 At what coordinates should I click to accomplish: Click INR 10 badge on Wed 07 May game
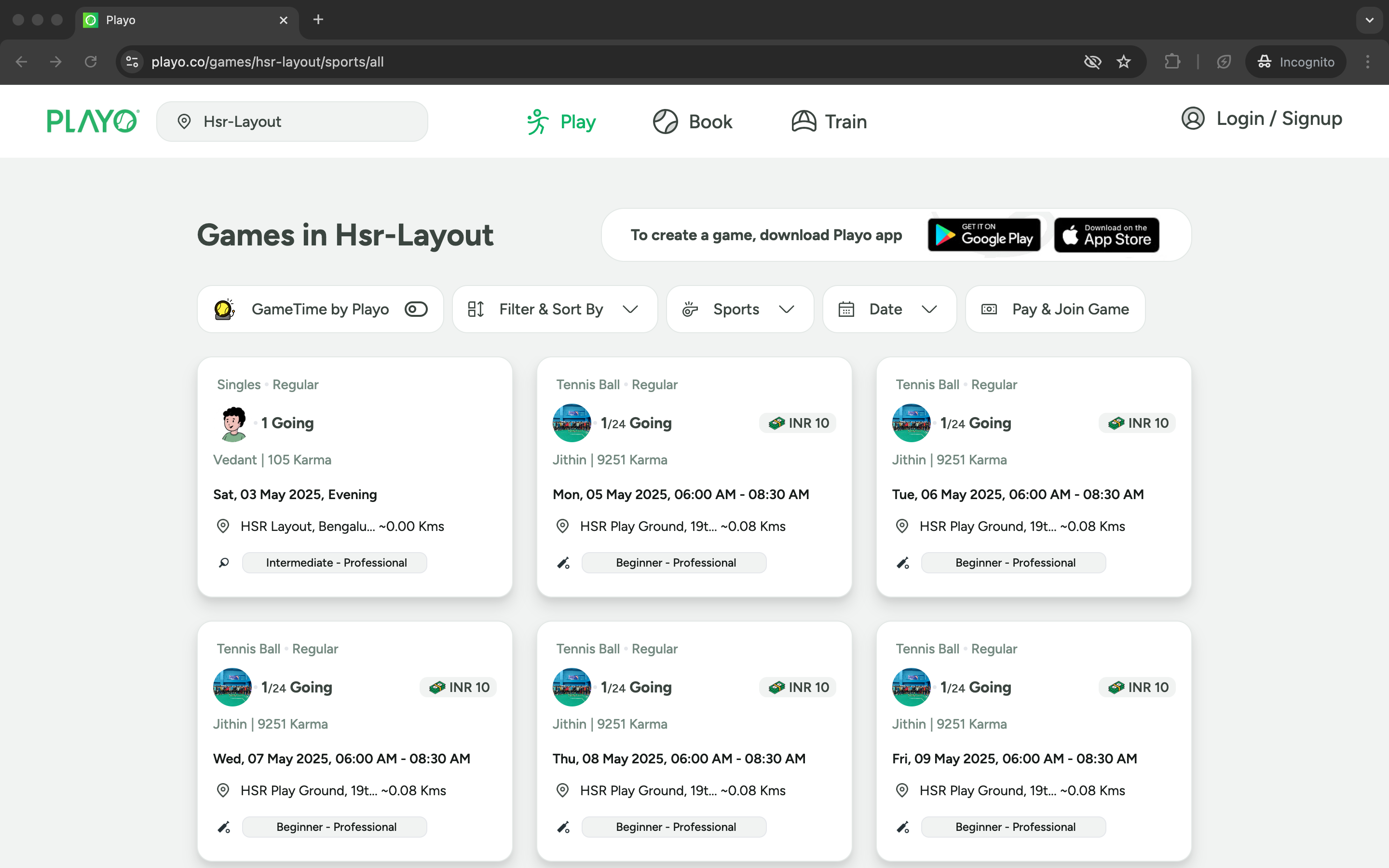(x=458, y=687)
